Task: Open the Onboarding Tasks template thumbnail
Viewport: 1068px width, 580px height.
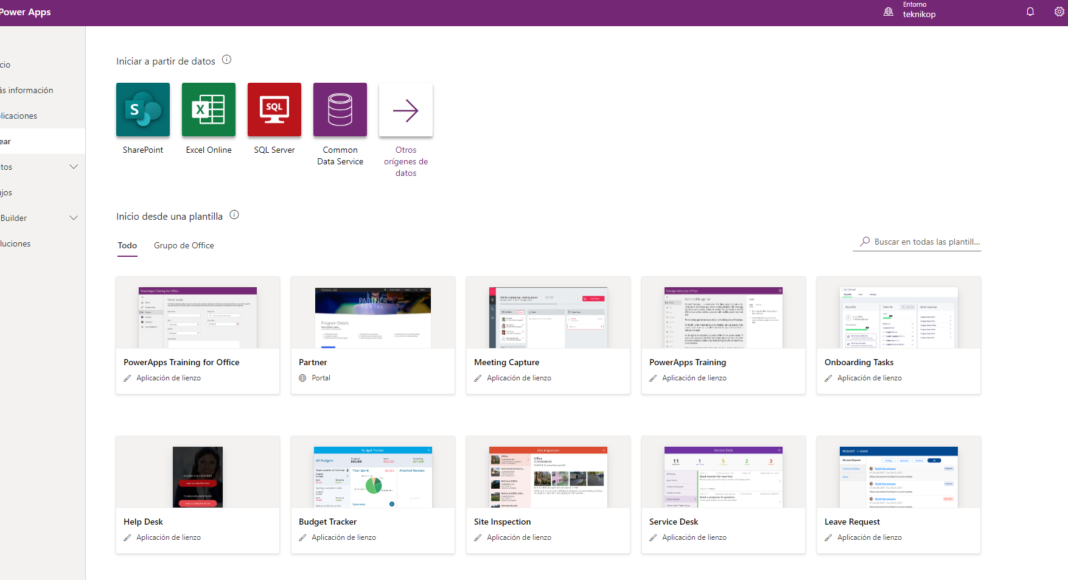Action: 899,318
